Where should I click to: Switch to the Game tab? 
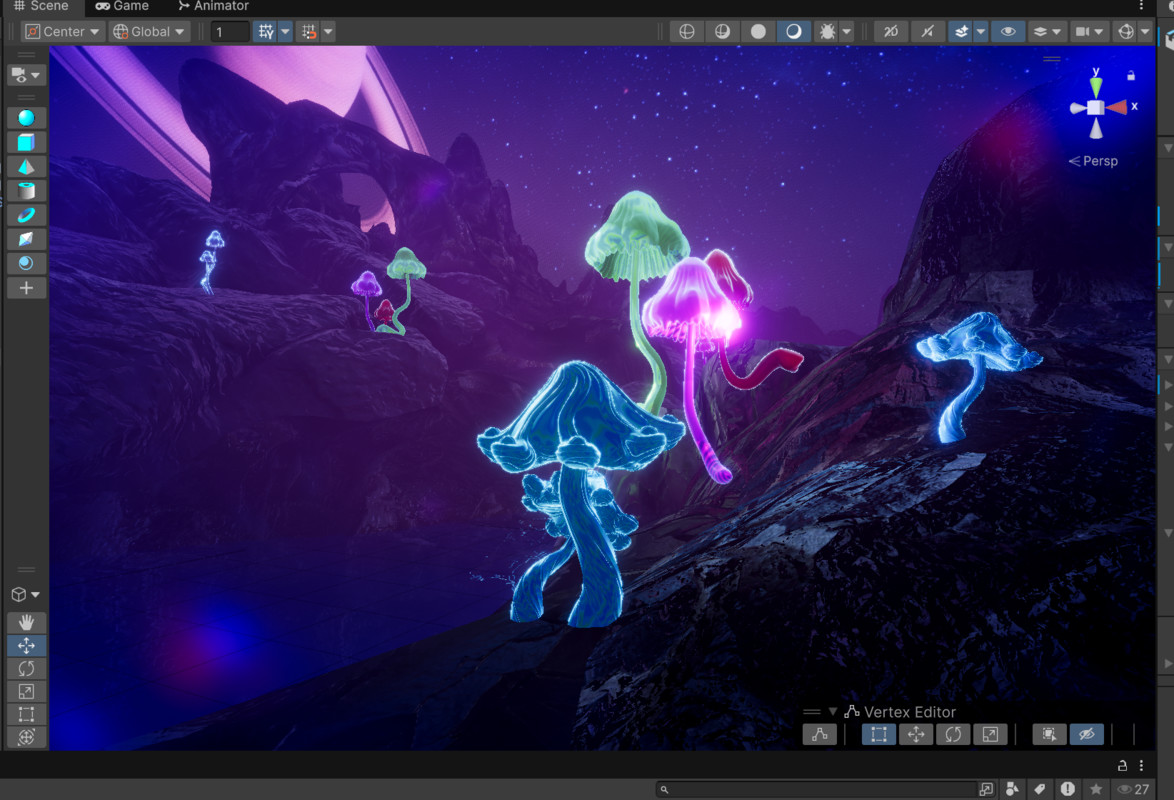pyautogui.click(x=122, y=6)
